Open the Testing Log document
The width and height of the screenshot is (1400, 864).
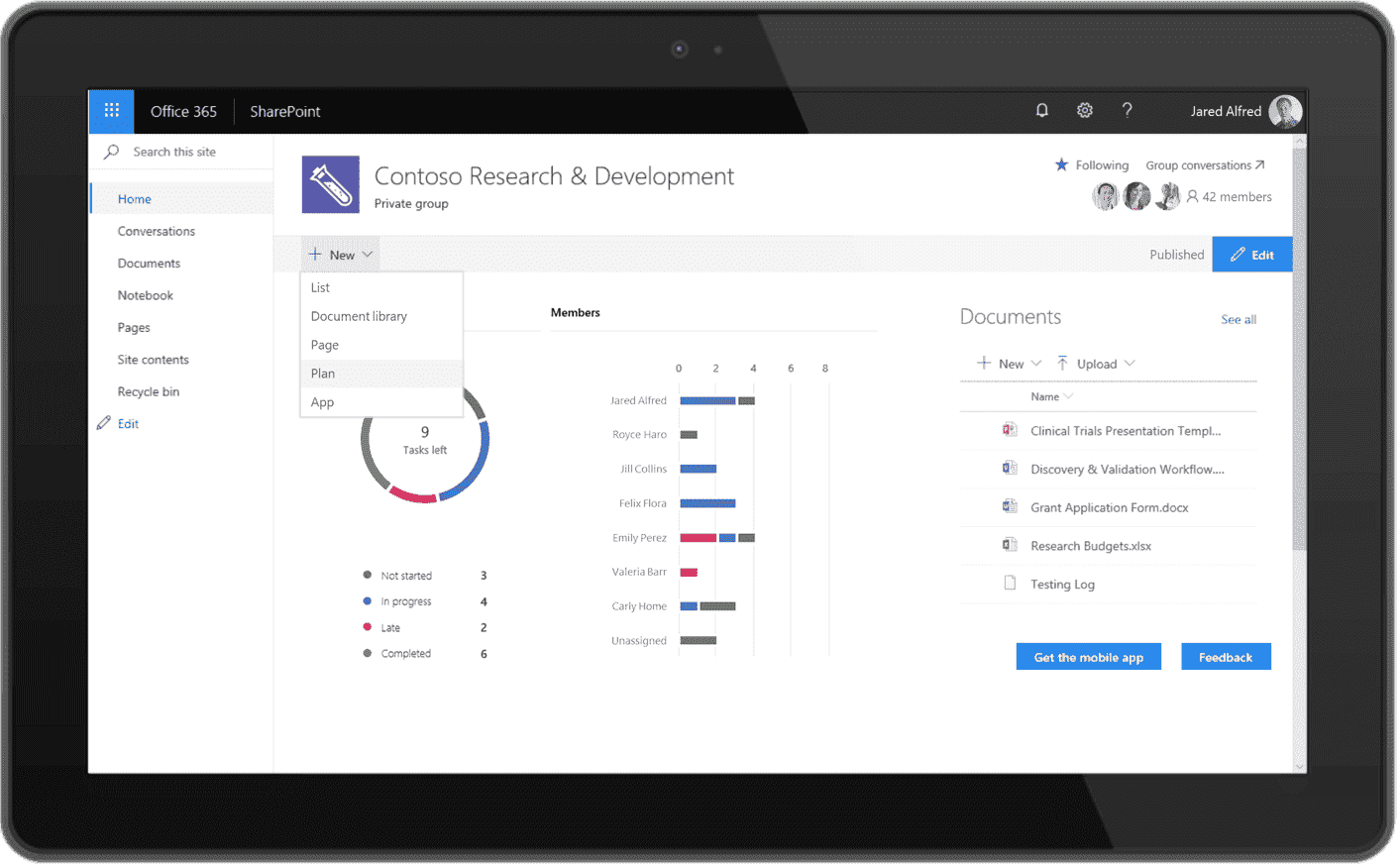pyautogui.click(x=1062, y=585)
